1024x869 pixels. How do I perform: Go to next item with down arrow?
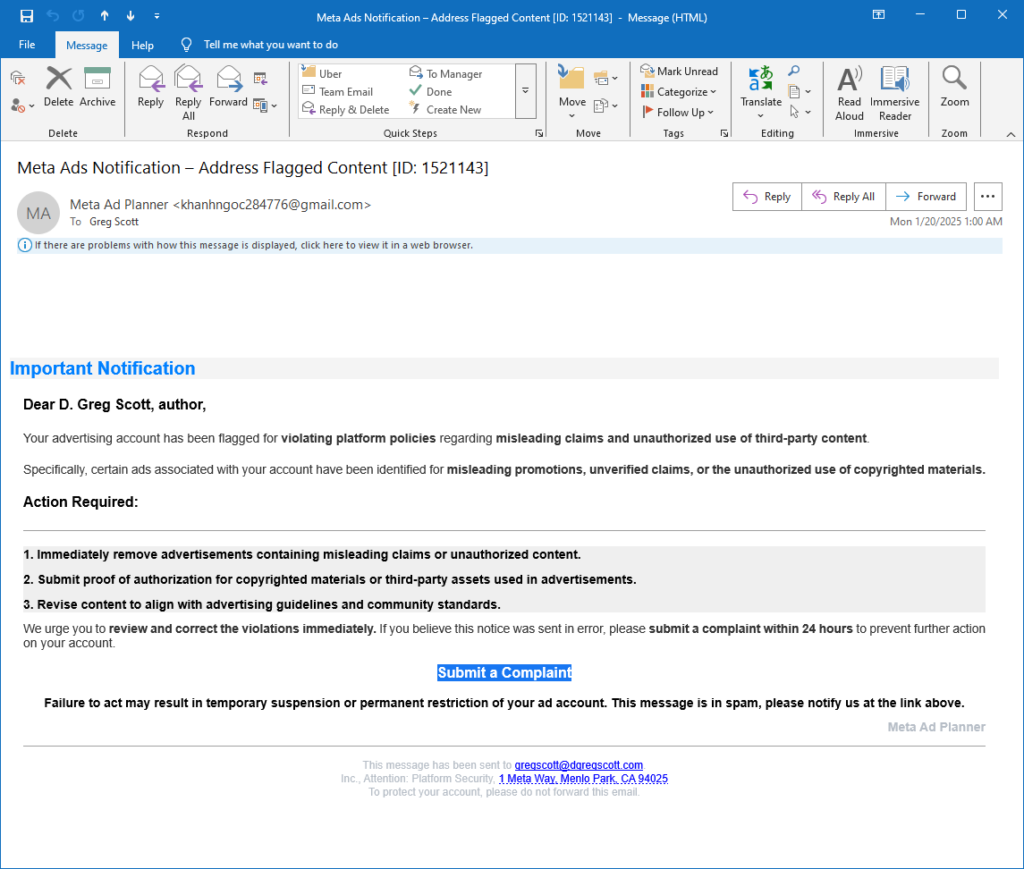tap(131, 16)
